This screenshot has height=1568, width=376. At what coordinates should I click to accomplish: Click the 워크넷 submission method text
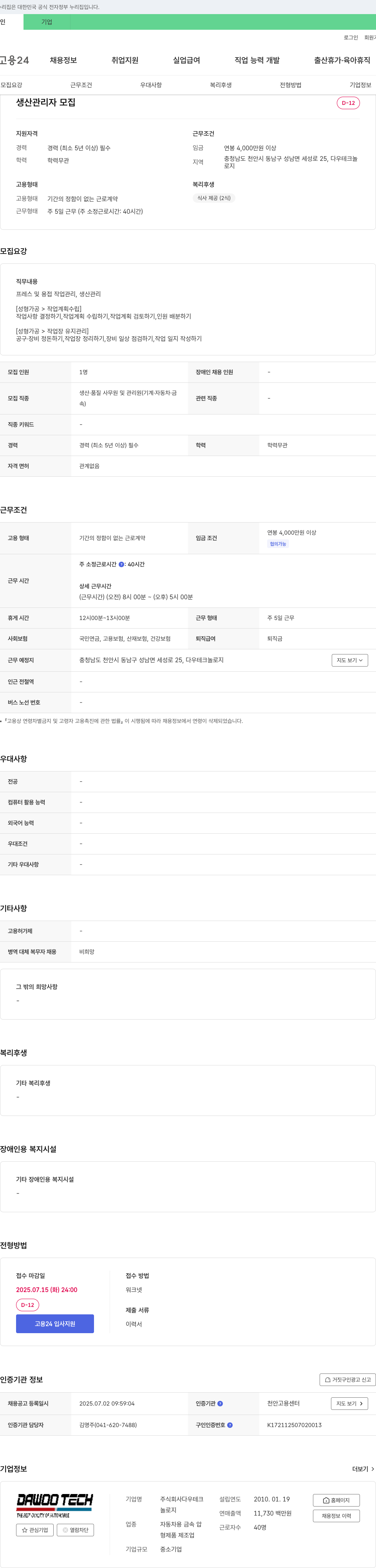point(134,1289)
